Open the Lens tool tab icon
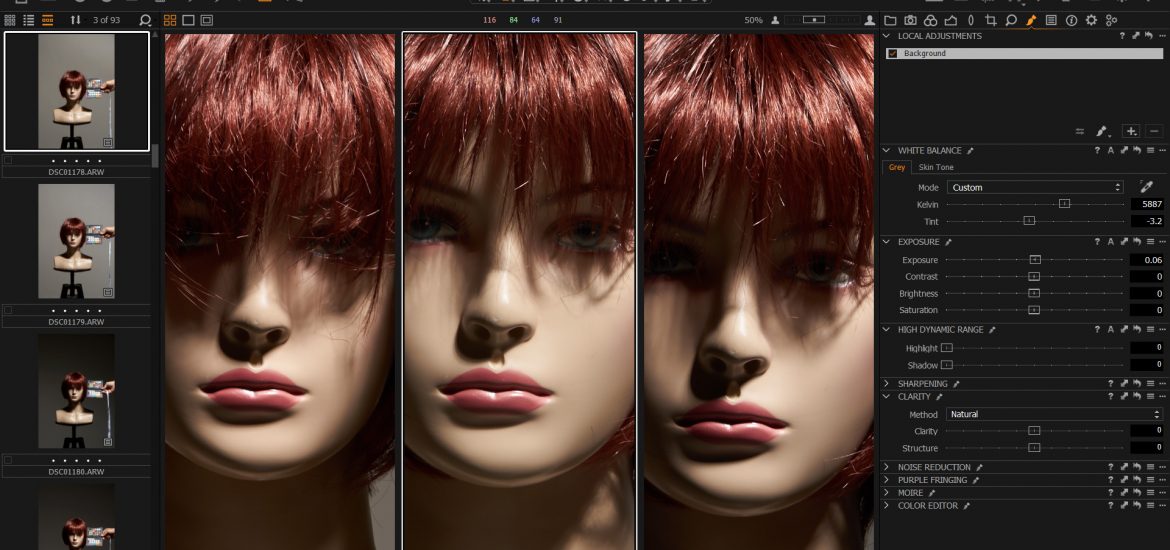This screenshot has width=1170, height=550. (x=971, y=20)
